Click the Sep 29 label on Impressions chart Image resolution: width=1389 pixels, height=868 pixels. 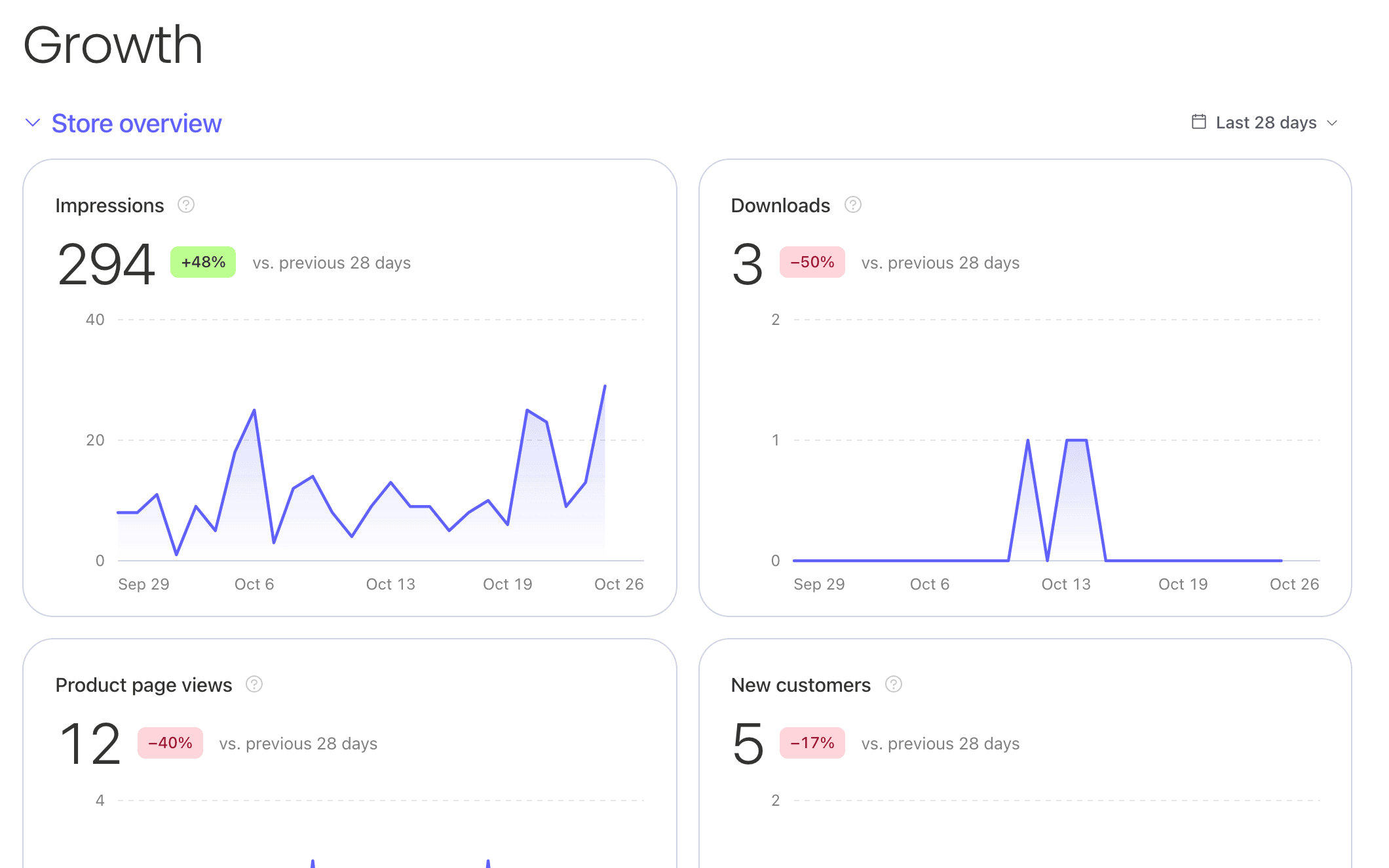point(143,584)
